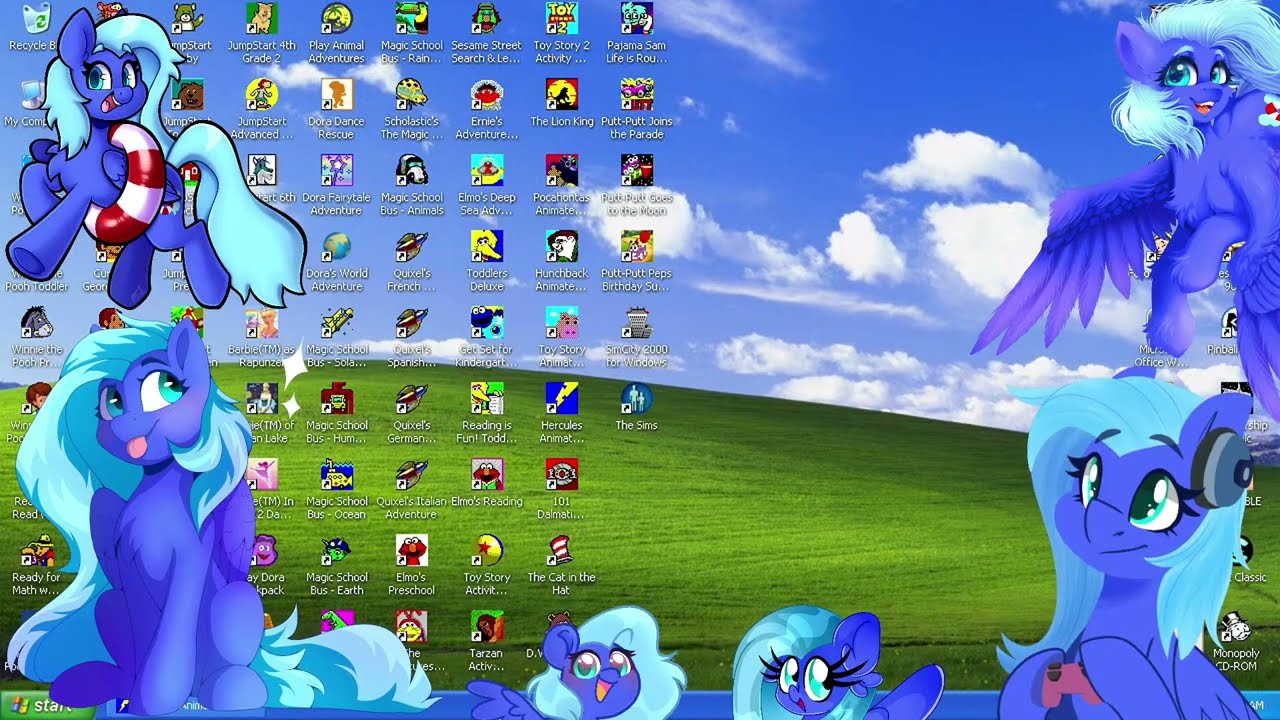Launch Quixel's Italian Adventure shortcut
Viewport: 1280px width, 720px height.
pyautogui.click(x=411, y=489)
